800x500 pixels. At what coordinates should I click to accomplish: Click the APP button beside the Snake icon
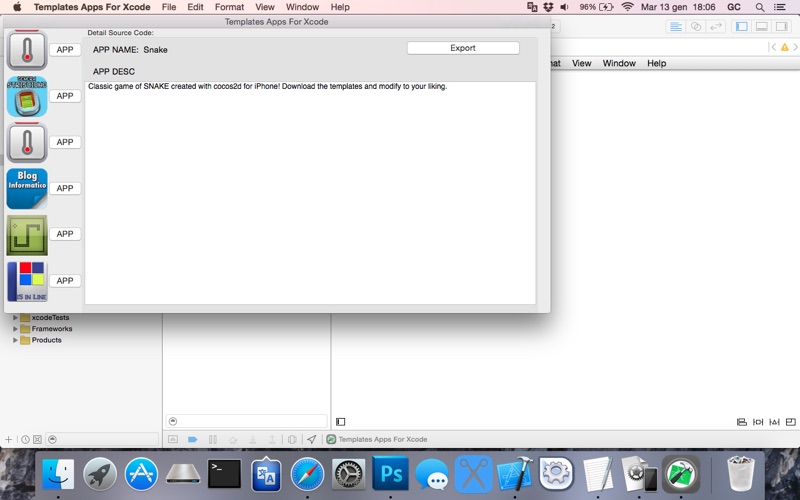coord(65,234)
